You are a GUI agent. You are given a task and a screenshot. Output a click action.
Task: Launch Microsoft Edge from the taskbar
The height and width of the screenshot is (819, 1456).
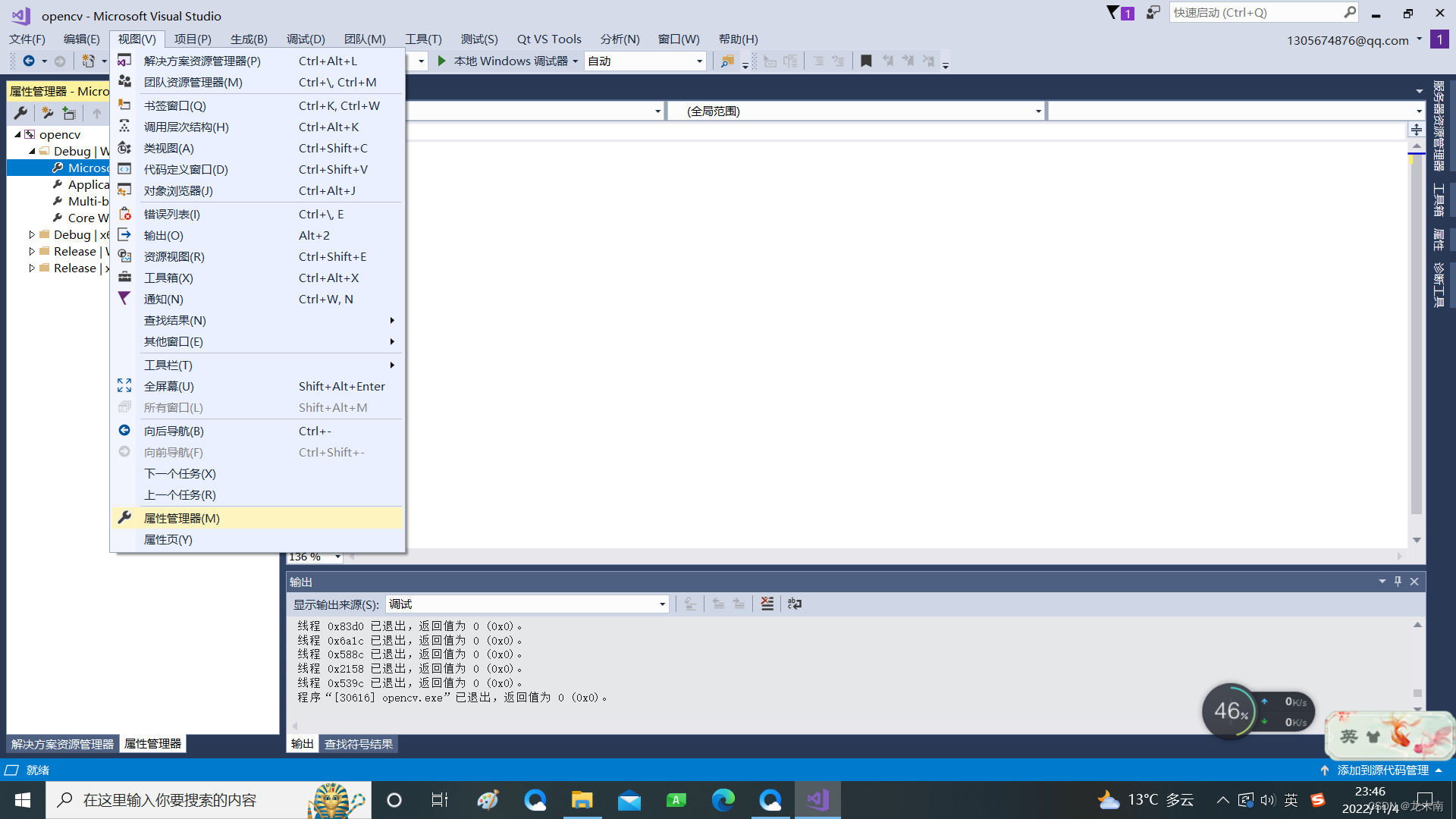tap(723, 799)
